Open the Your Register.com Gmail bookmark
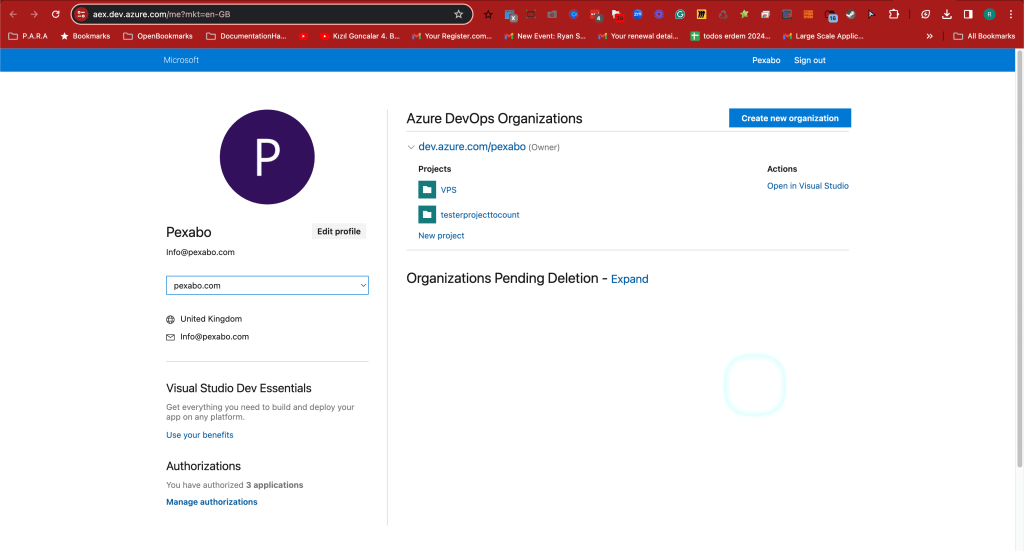Viewport: 1024px width, 551px height. (452, 36)
